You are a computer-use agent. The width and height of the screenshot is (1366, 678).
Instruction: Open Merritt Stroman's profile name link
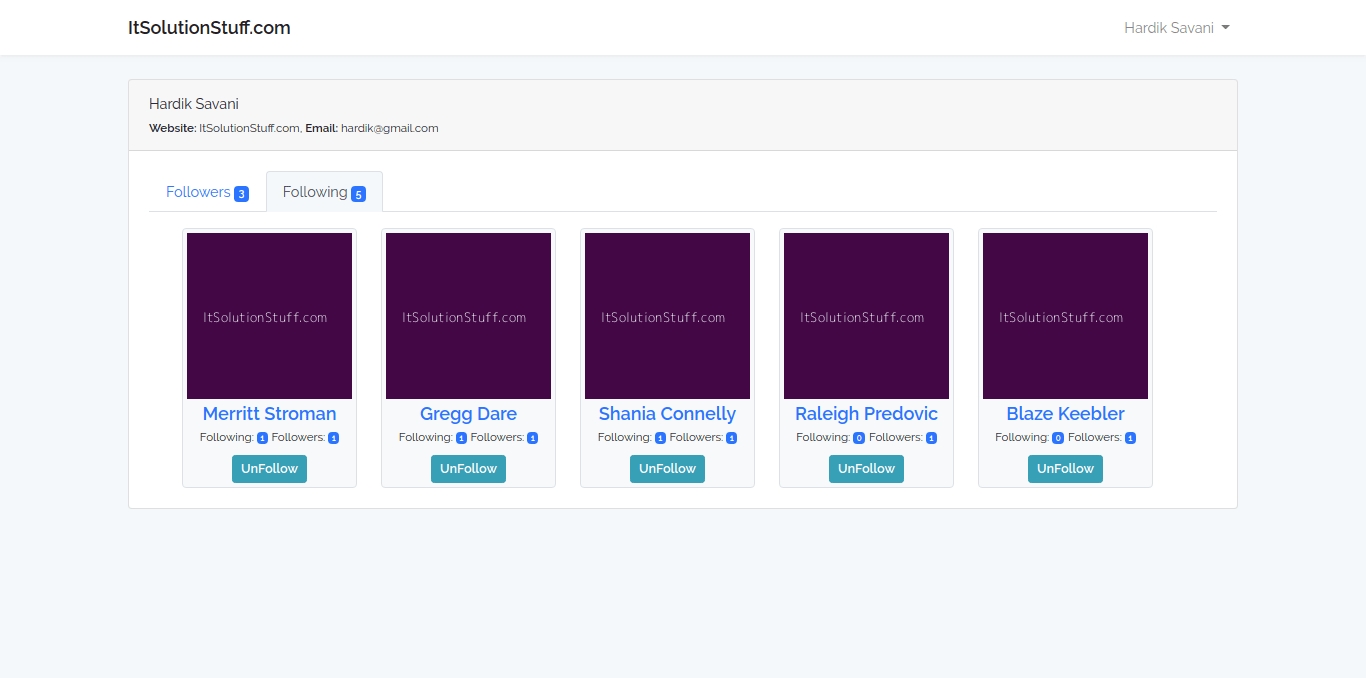pos(269,414)
